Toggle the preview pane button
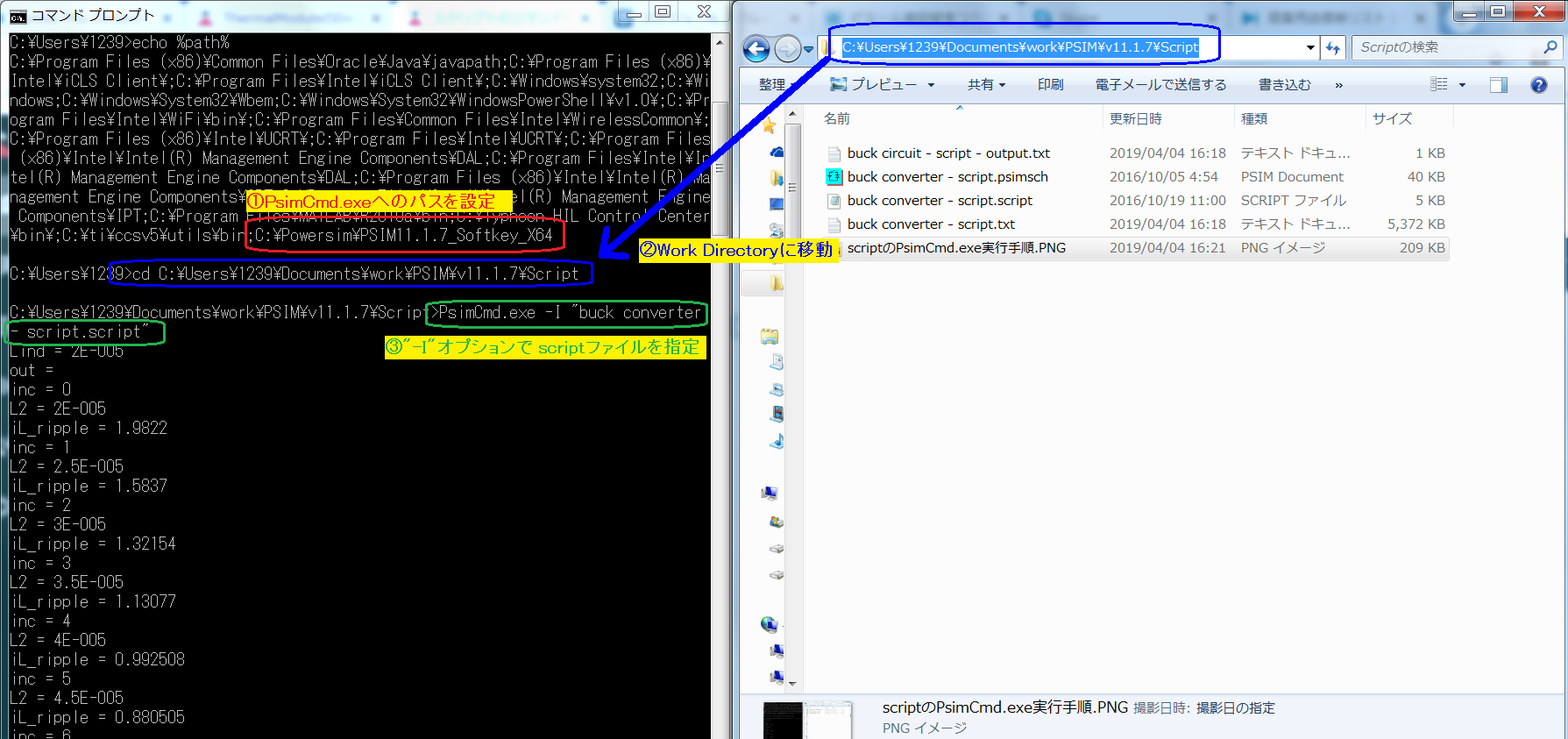The image size is (1568, 739). click(1499, 85)
